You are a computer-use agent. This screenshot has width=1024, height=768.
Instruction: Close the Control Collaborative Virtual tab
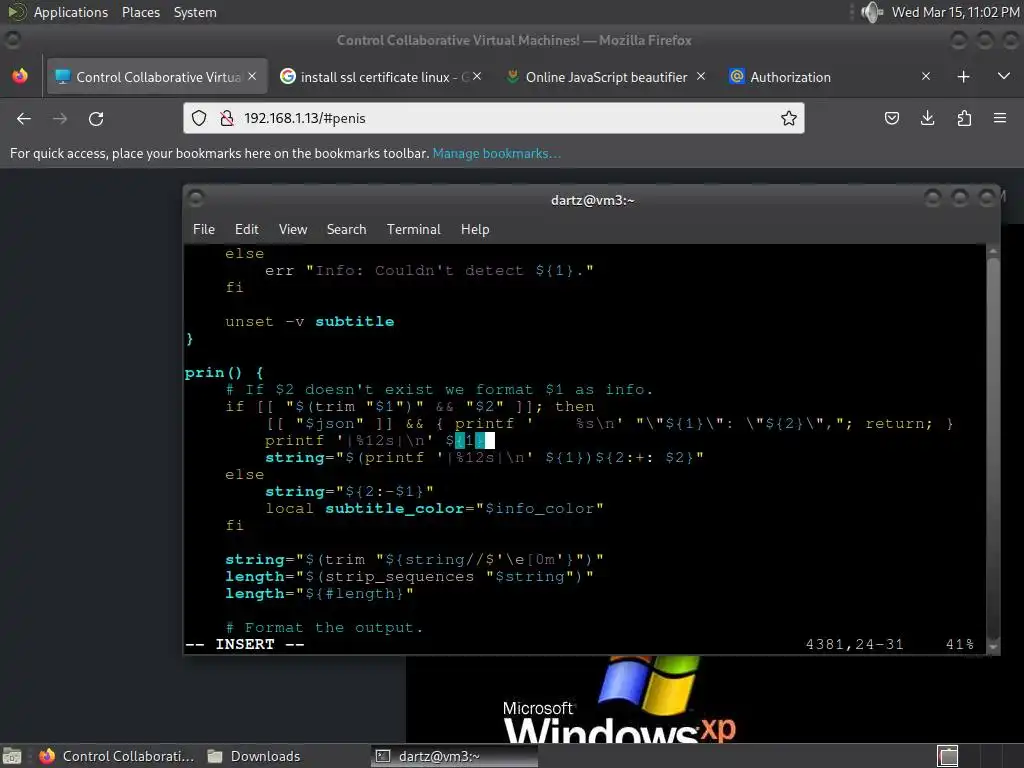click(252, 76)
